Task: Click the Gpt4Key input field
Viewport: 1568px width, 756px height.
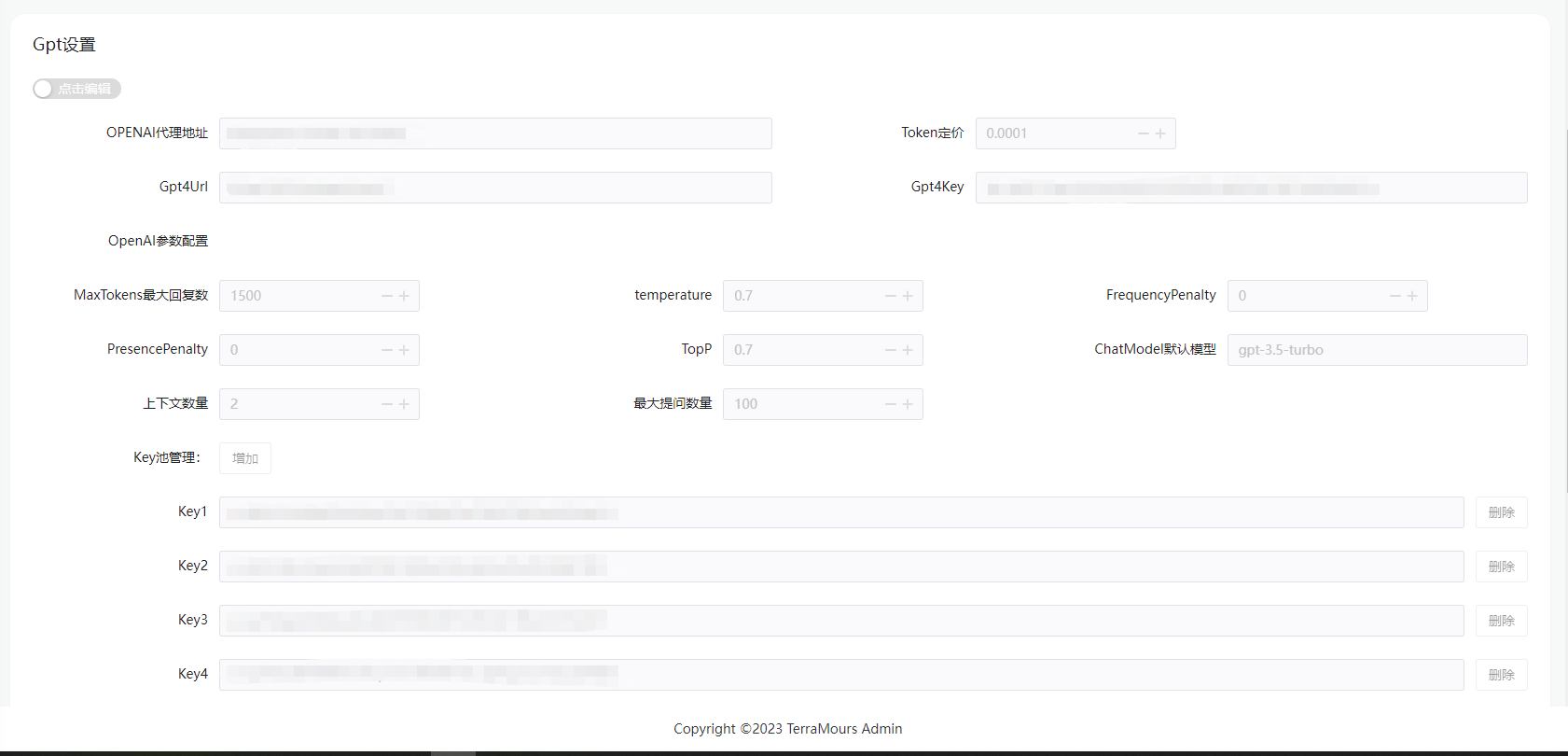Action: [x=1251, y=188]
